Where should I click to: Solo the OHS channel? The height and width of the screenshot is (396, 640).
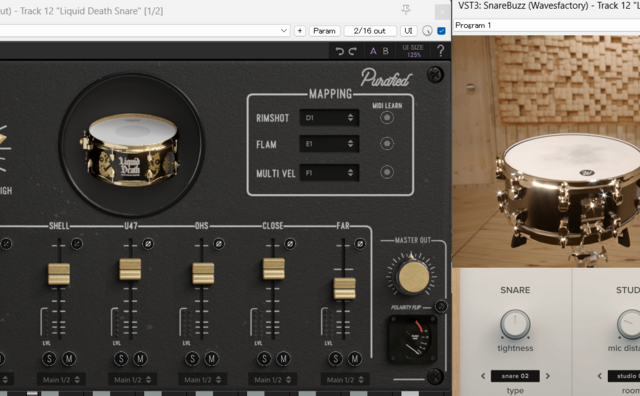[x=192, y=359]
